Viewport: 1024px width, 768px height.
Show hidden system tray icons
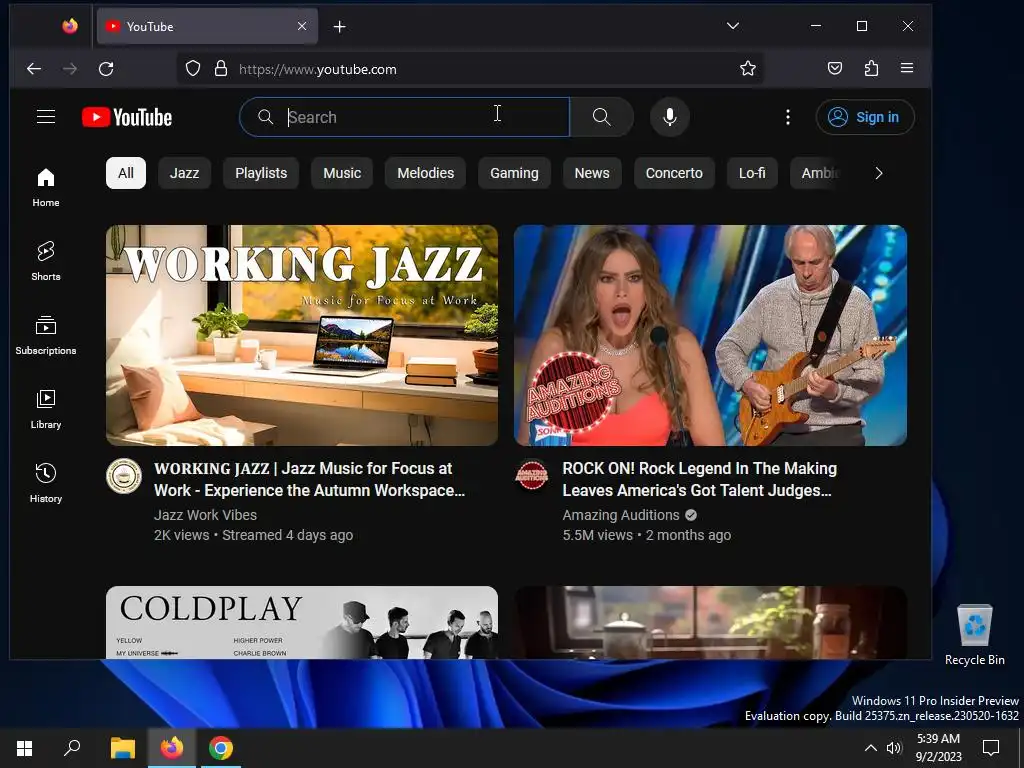coord(871,748)
